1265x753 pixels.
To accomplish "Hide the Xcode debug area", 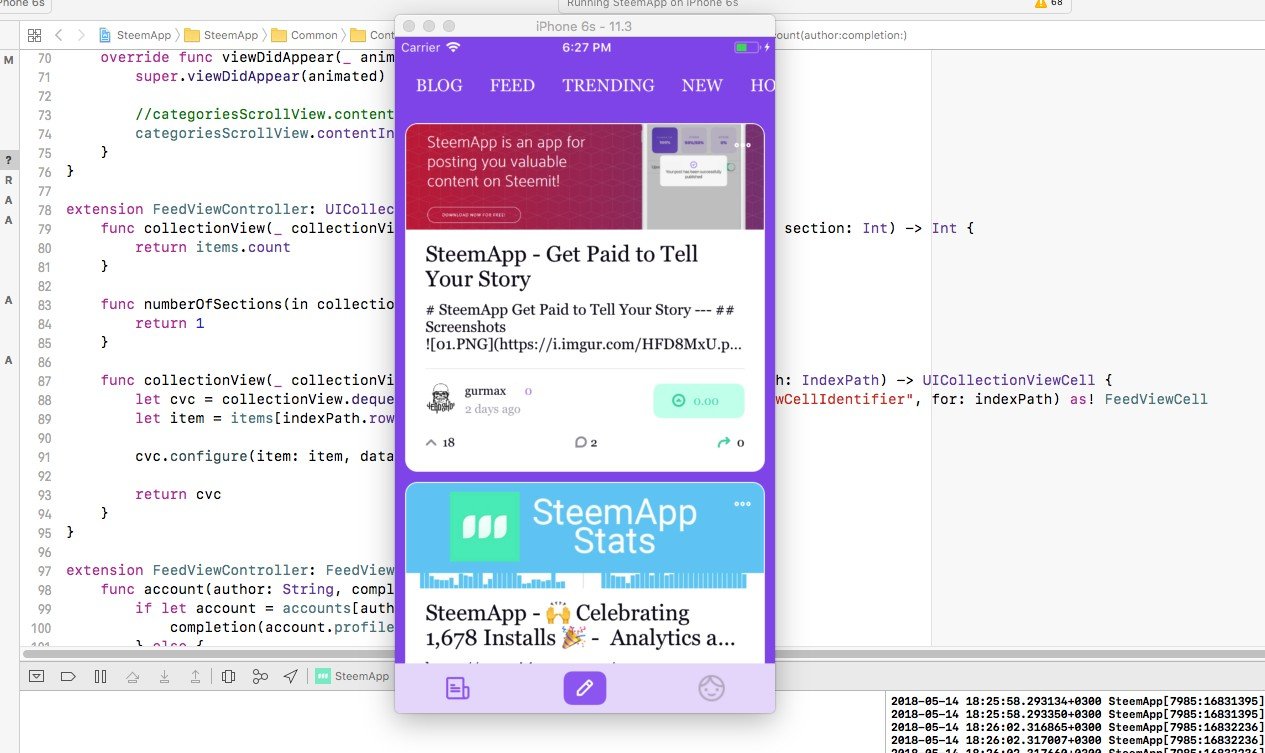I will 37,676.
